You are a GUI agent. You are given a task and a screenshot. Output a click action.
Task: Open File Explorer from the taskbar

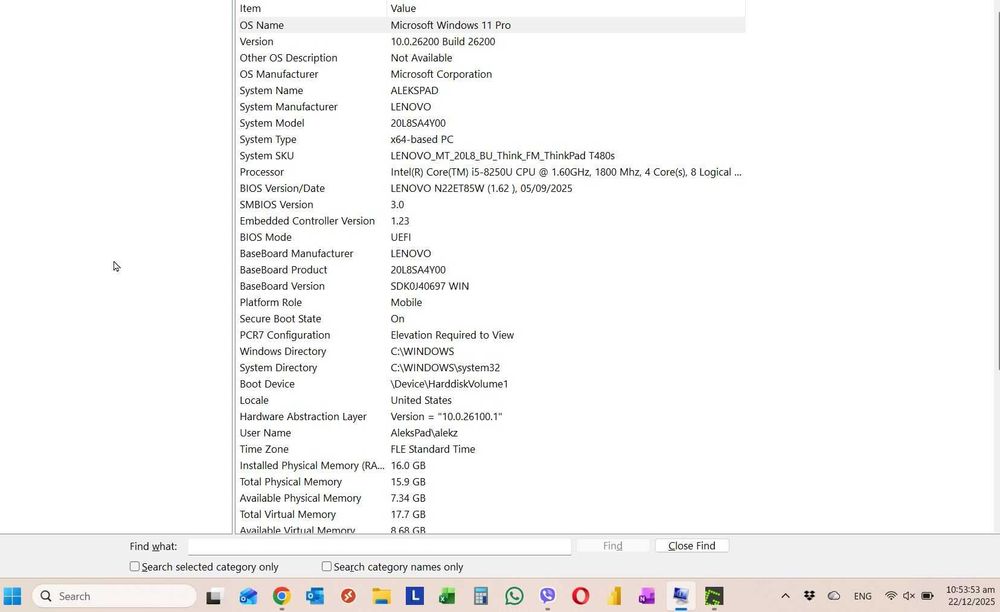(381, 596)
